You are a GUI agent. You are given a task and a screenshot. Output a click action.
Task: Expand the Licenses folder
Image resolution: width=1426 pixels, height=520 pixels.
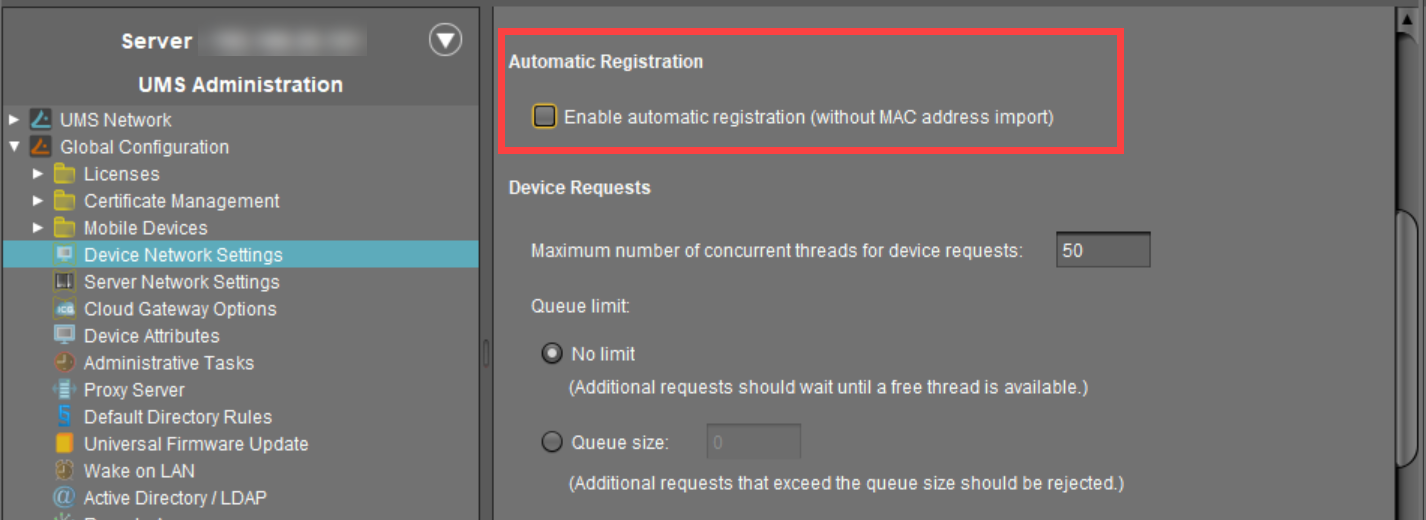38,174
